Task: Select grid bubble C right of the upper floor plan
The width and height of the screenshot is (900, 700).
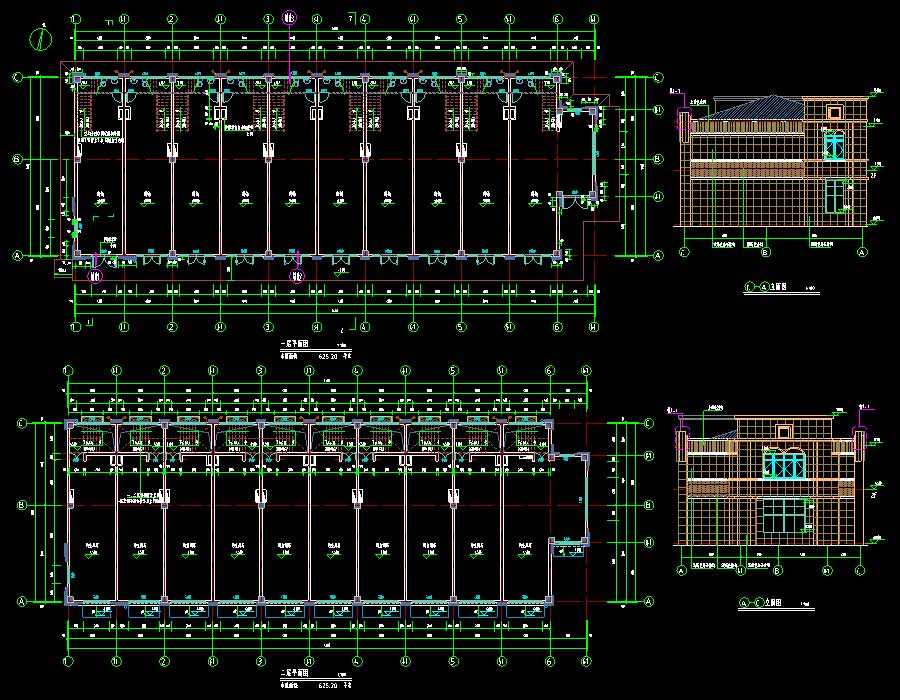Action: click(658, 77)
